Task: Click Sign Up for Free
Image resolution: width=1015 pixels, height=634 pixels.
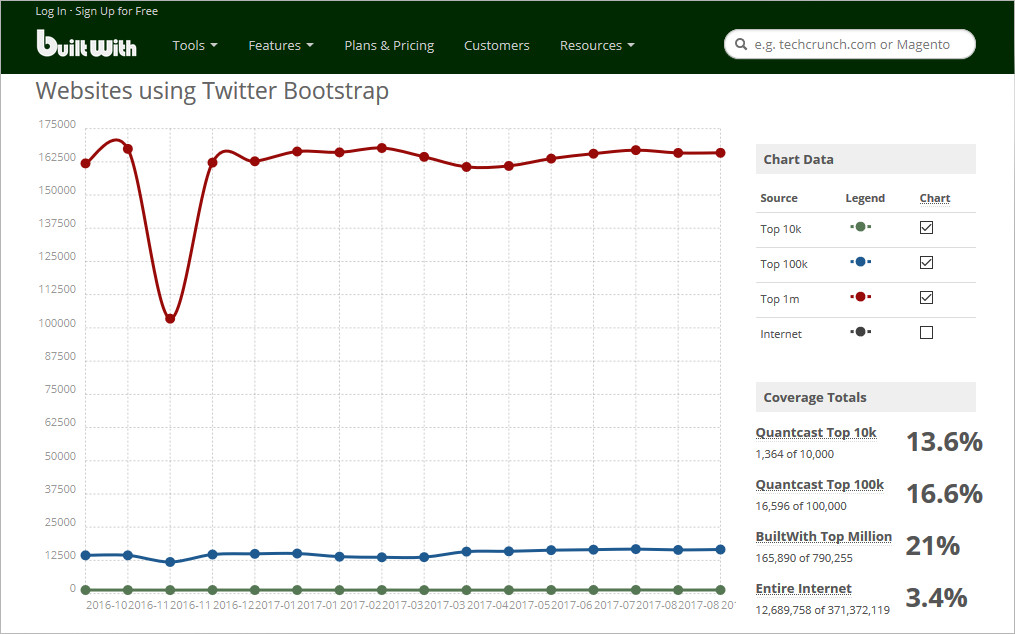Action: tap(117, 11)
